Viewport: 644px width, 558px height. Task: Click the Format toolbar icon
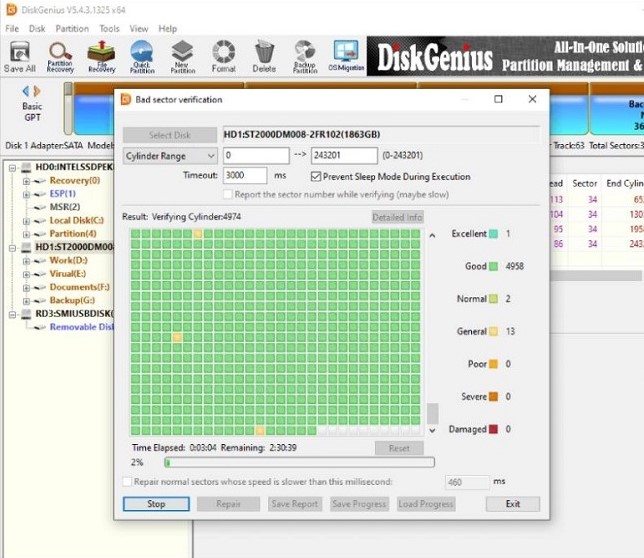(x=223, y=57)
